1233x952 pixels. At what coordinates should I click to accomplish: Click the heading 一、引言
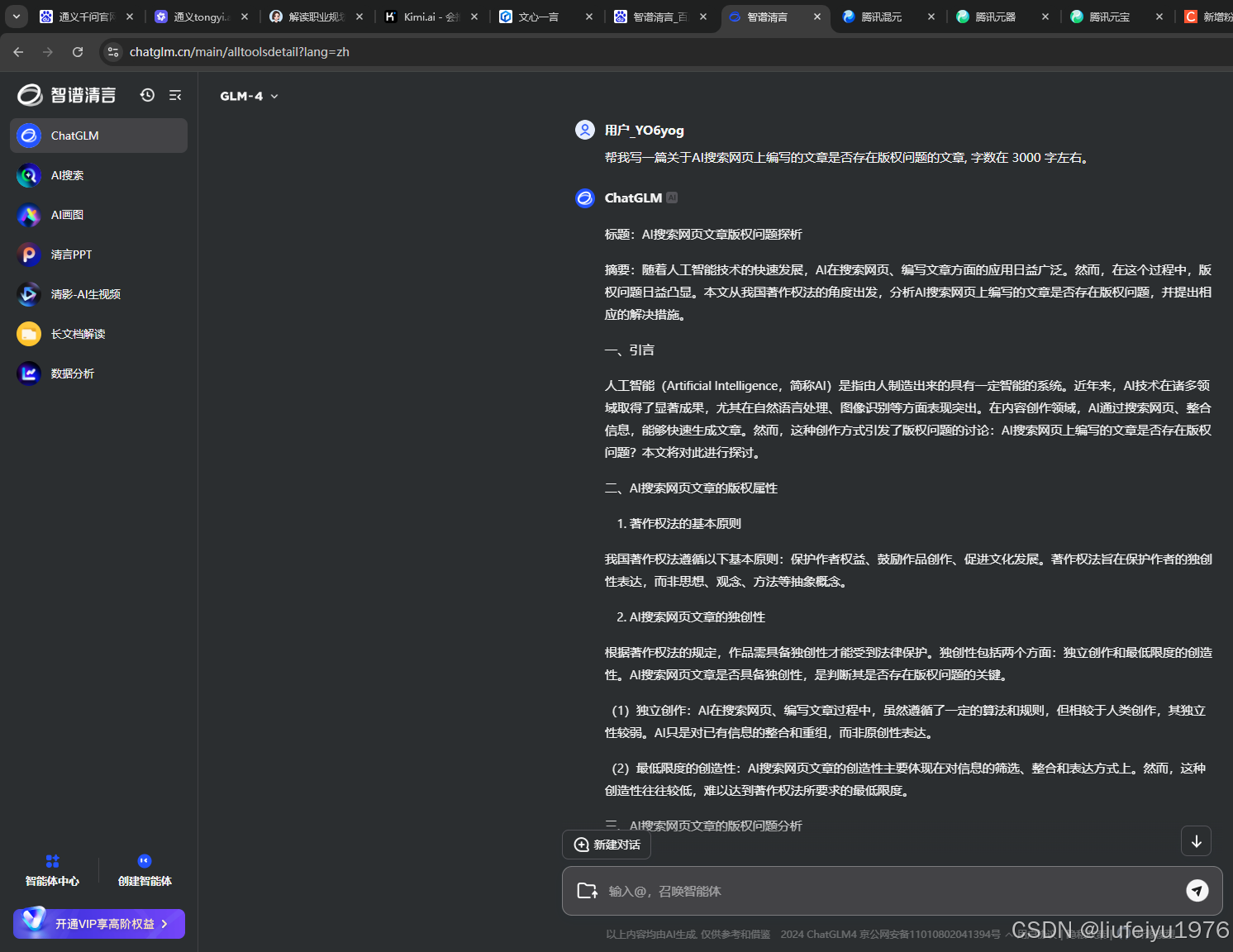click(x=630, y=350)
